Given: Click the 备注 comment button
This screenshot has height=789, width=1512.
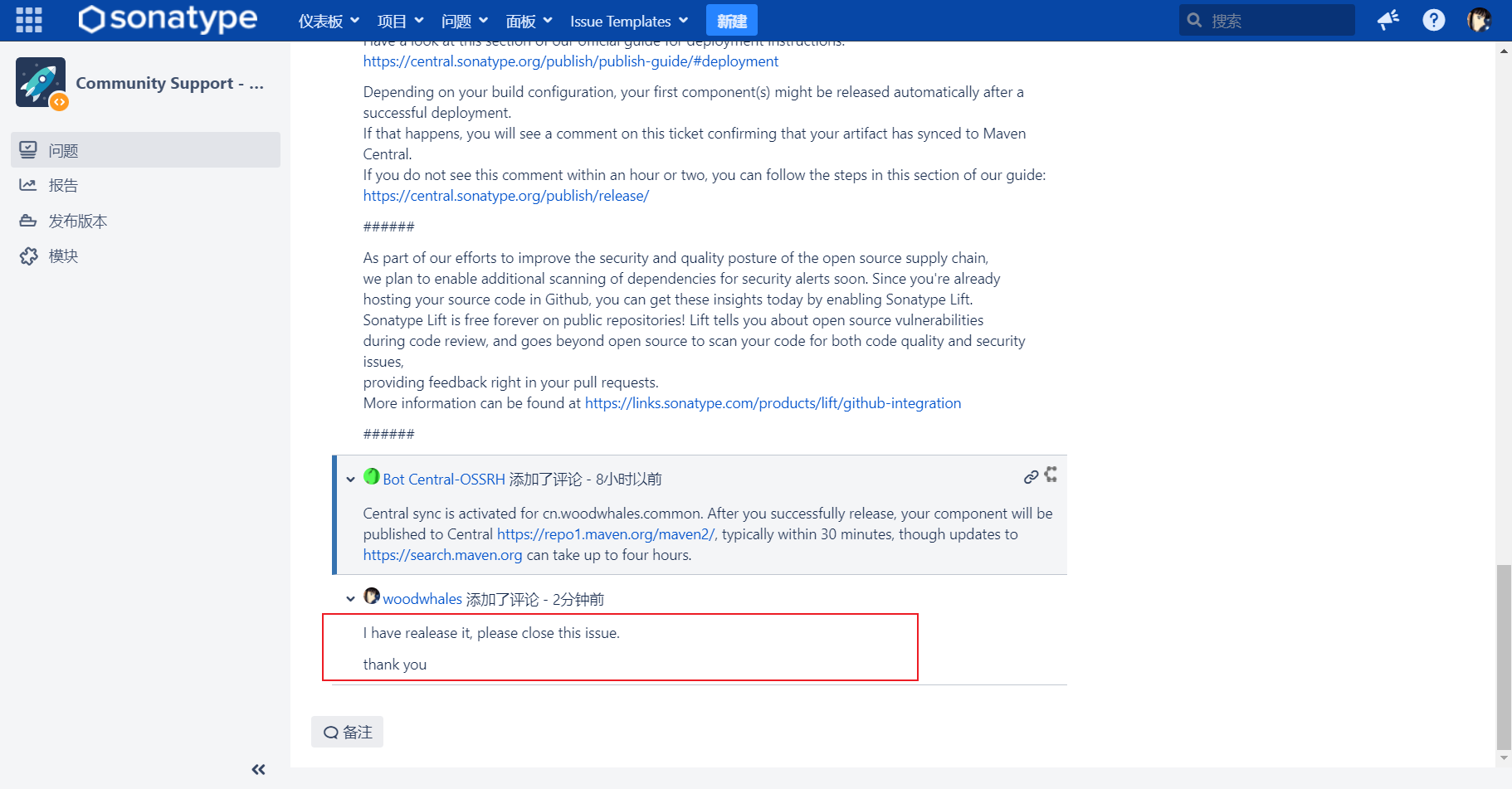Looking at the screenshot, I should tap(347, 732).
